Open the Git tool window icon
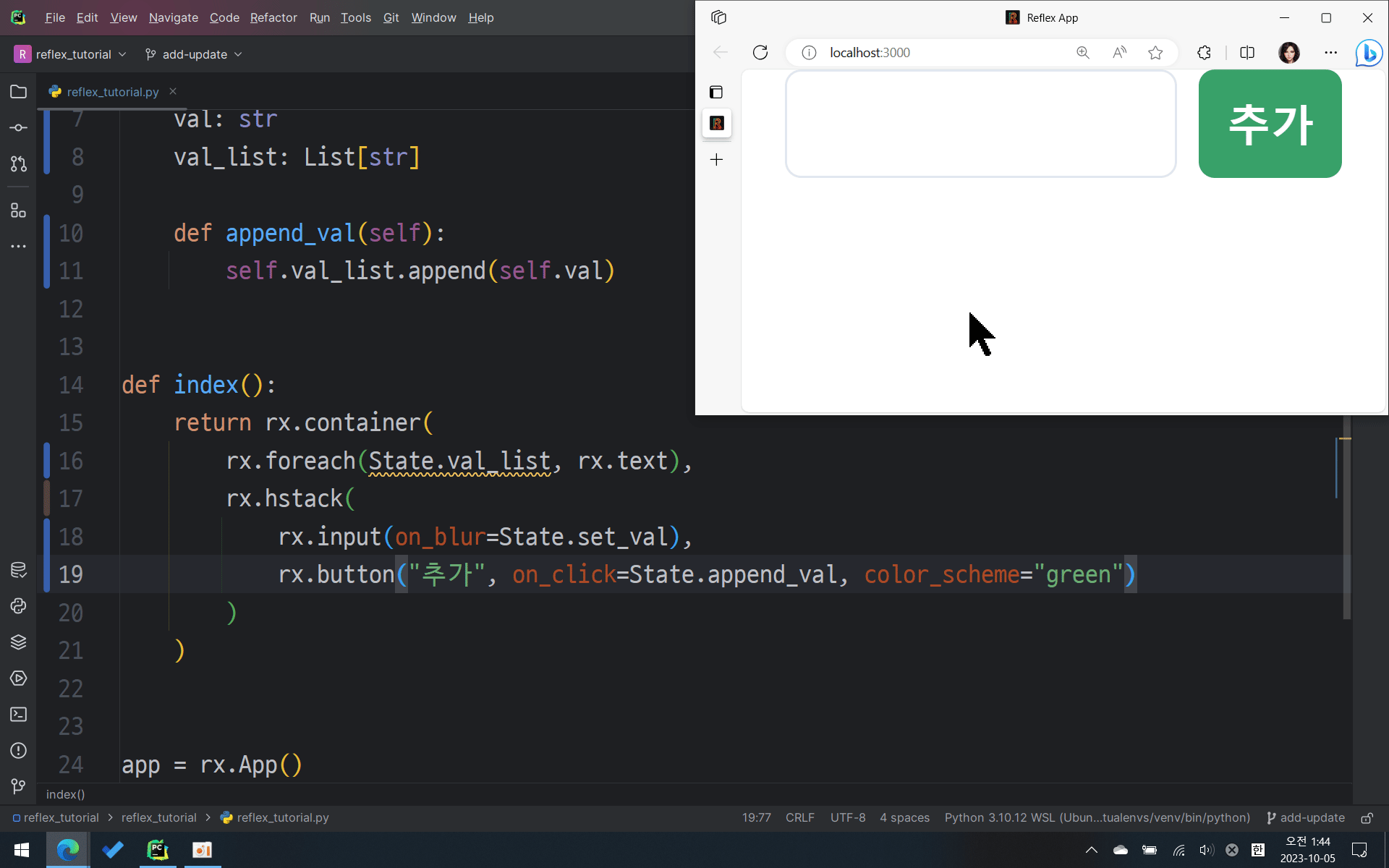 [19, 786]
